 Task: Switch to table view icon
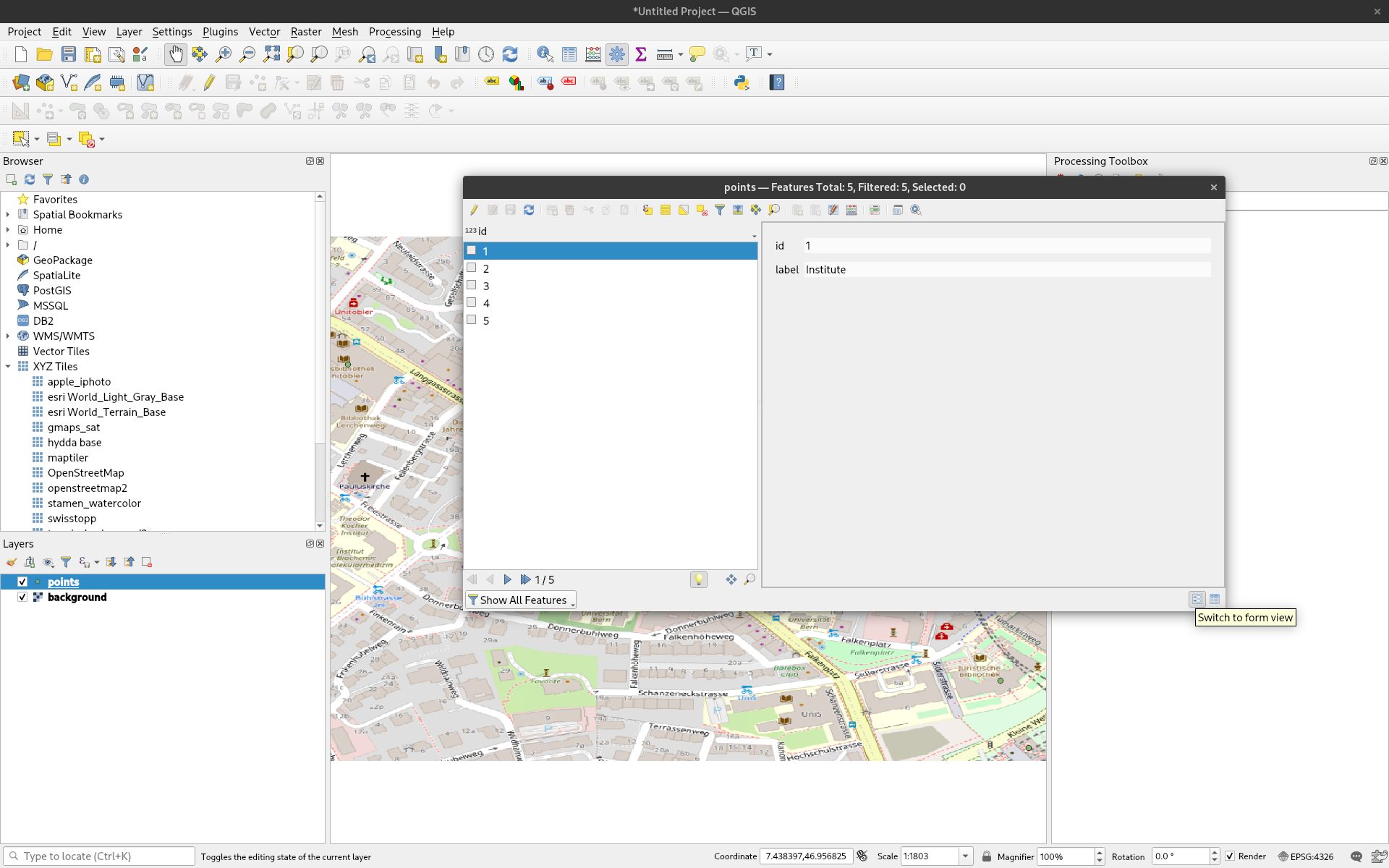pos(1215,599)
